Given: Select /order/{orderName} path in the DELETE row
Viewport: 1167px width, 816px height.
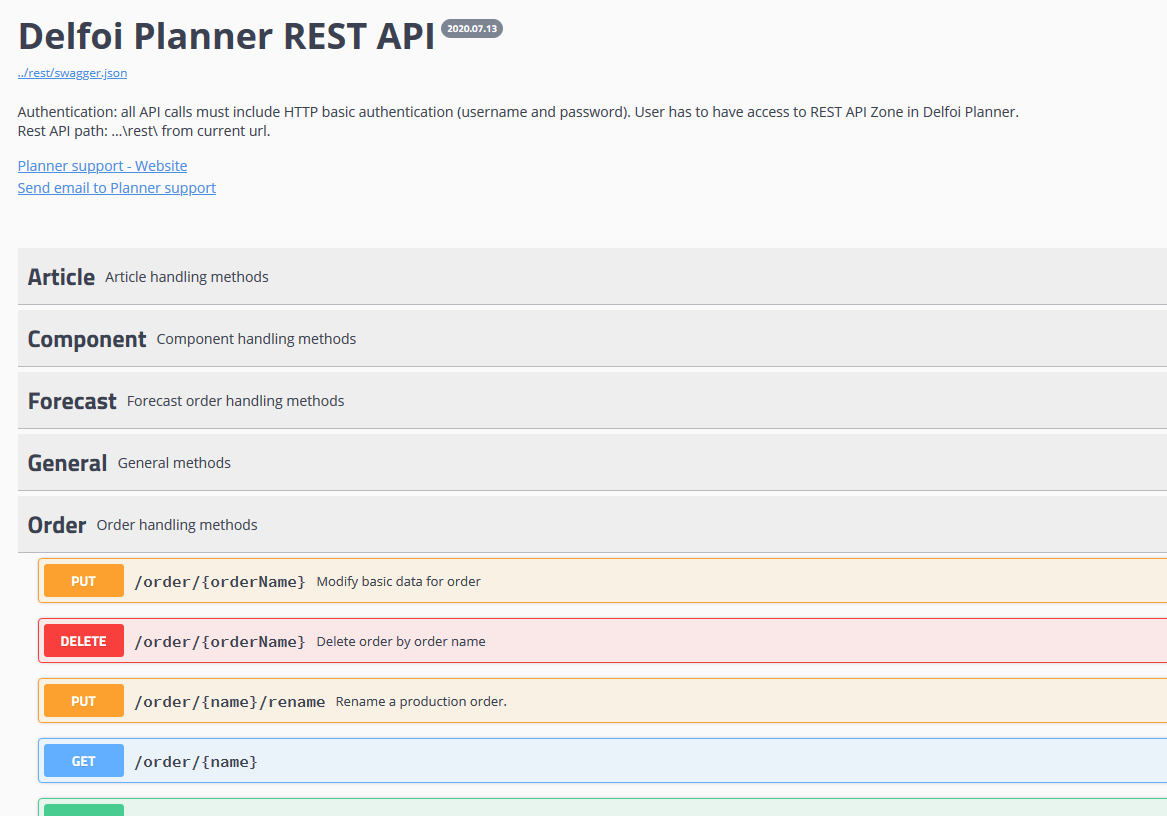Looking at the screenshot, I should (220, 641).
